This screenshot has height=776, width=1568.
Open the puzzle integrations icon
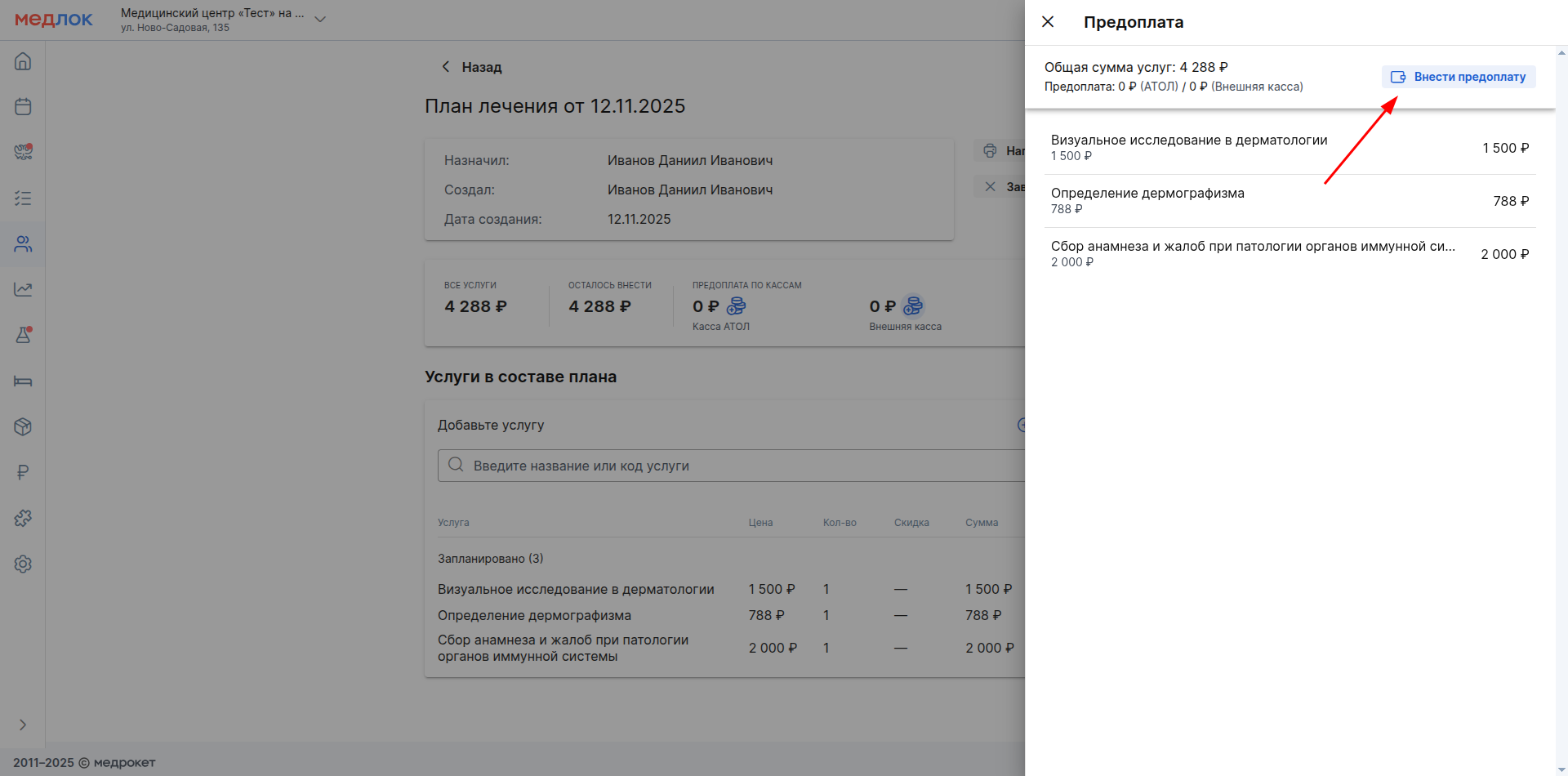(x=23, y=518)
